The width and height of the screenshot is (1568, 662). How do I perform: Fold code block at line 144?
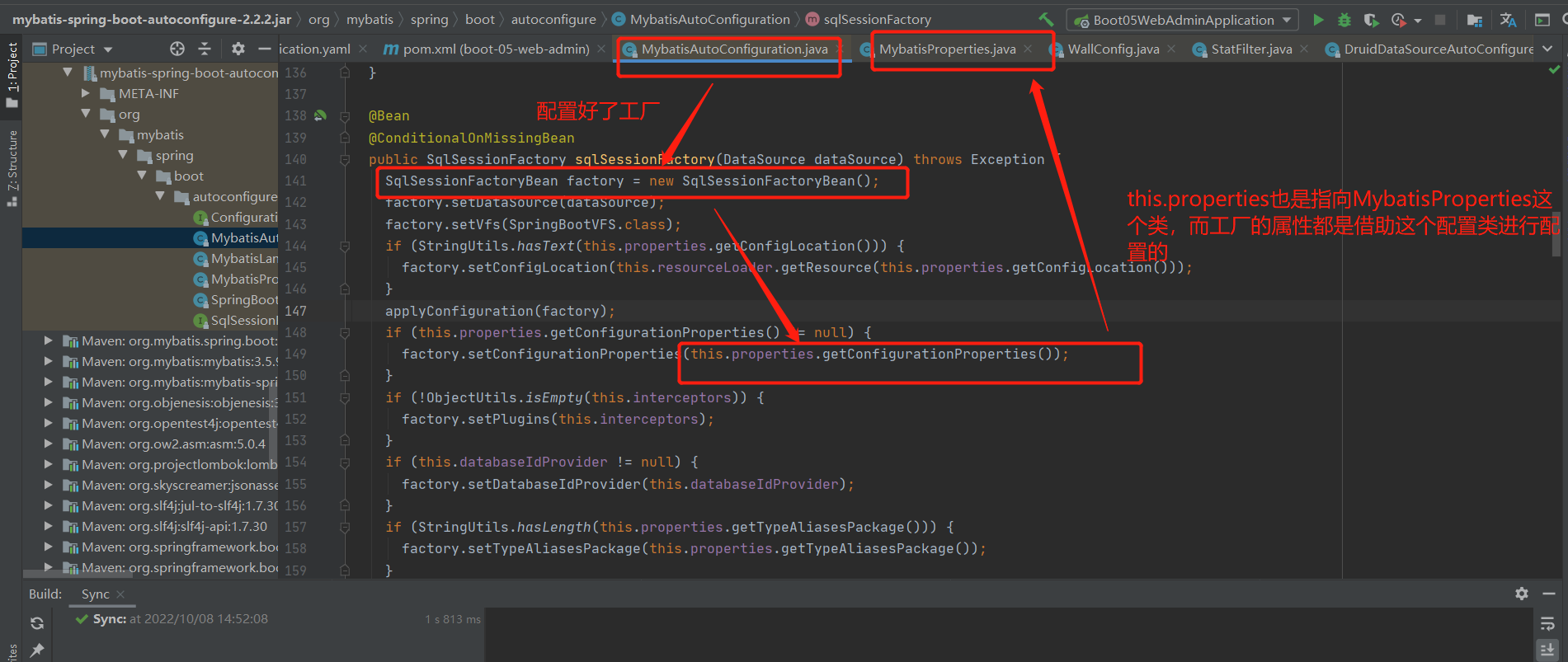(345, 246)
